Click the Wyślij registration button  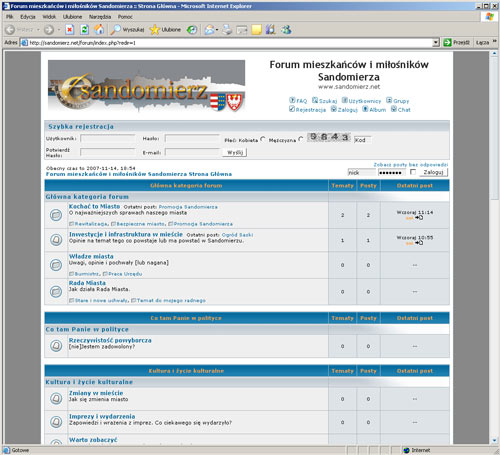(235, 152)
